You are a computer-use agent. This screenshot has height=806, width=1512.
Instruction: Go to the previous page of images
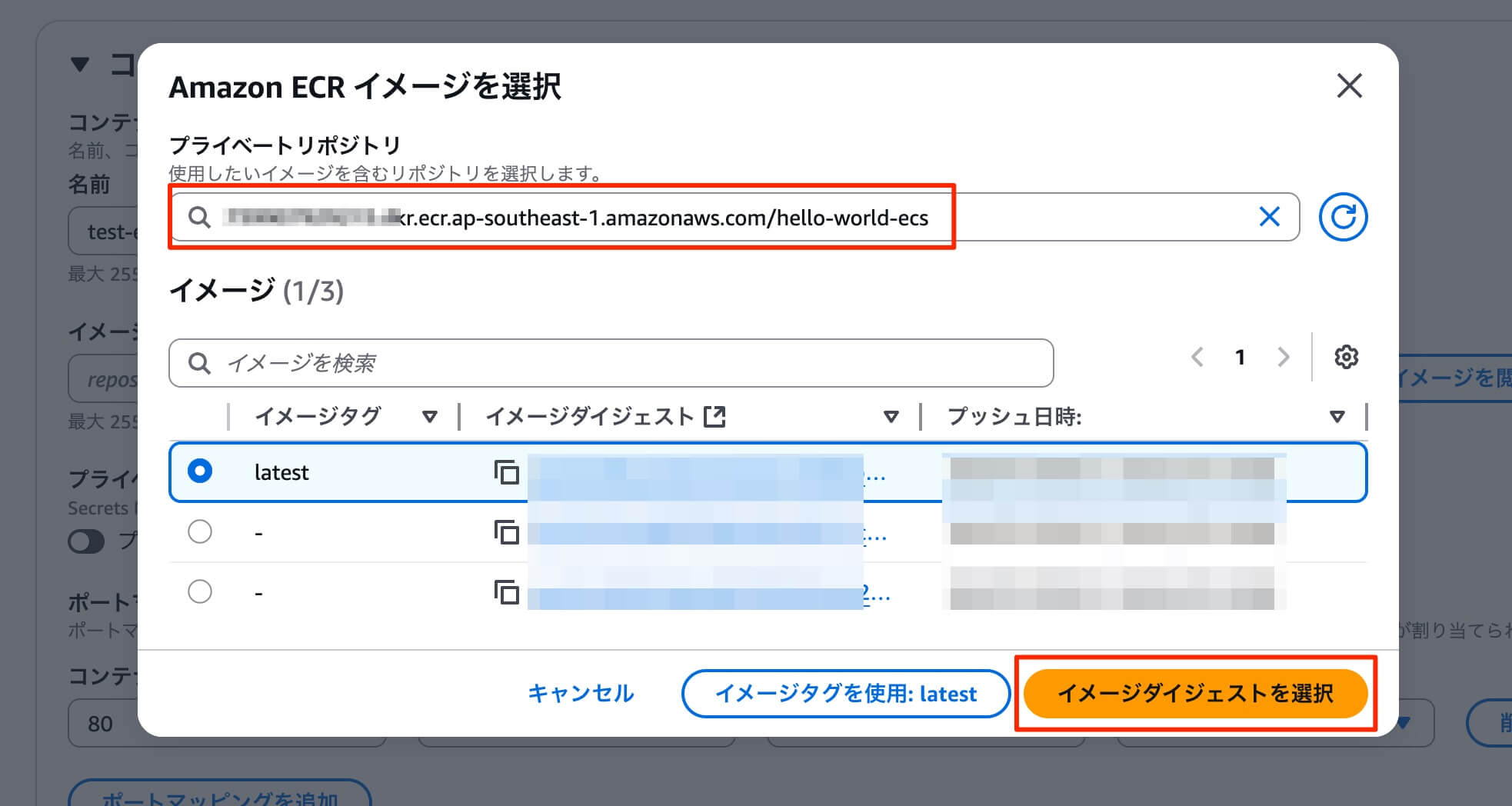(x=1197, y=357)
